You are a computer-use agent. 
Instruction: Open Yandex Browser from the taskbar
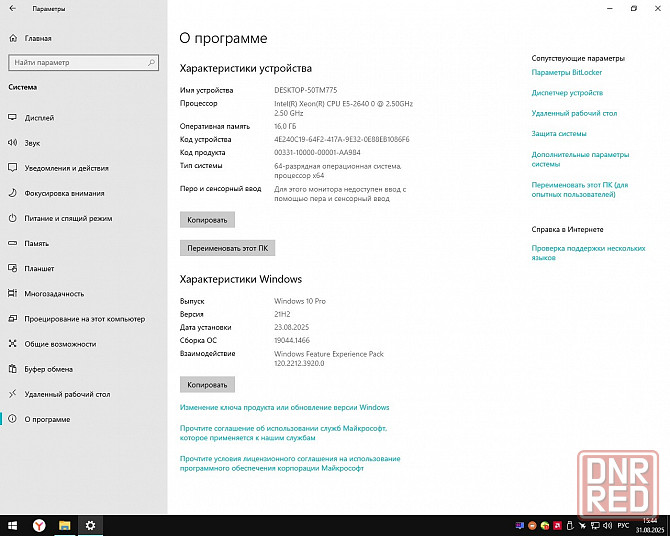tap(39, 525)
